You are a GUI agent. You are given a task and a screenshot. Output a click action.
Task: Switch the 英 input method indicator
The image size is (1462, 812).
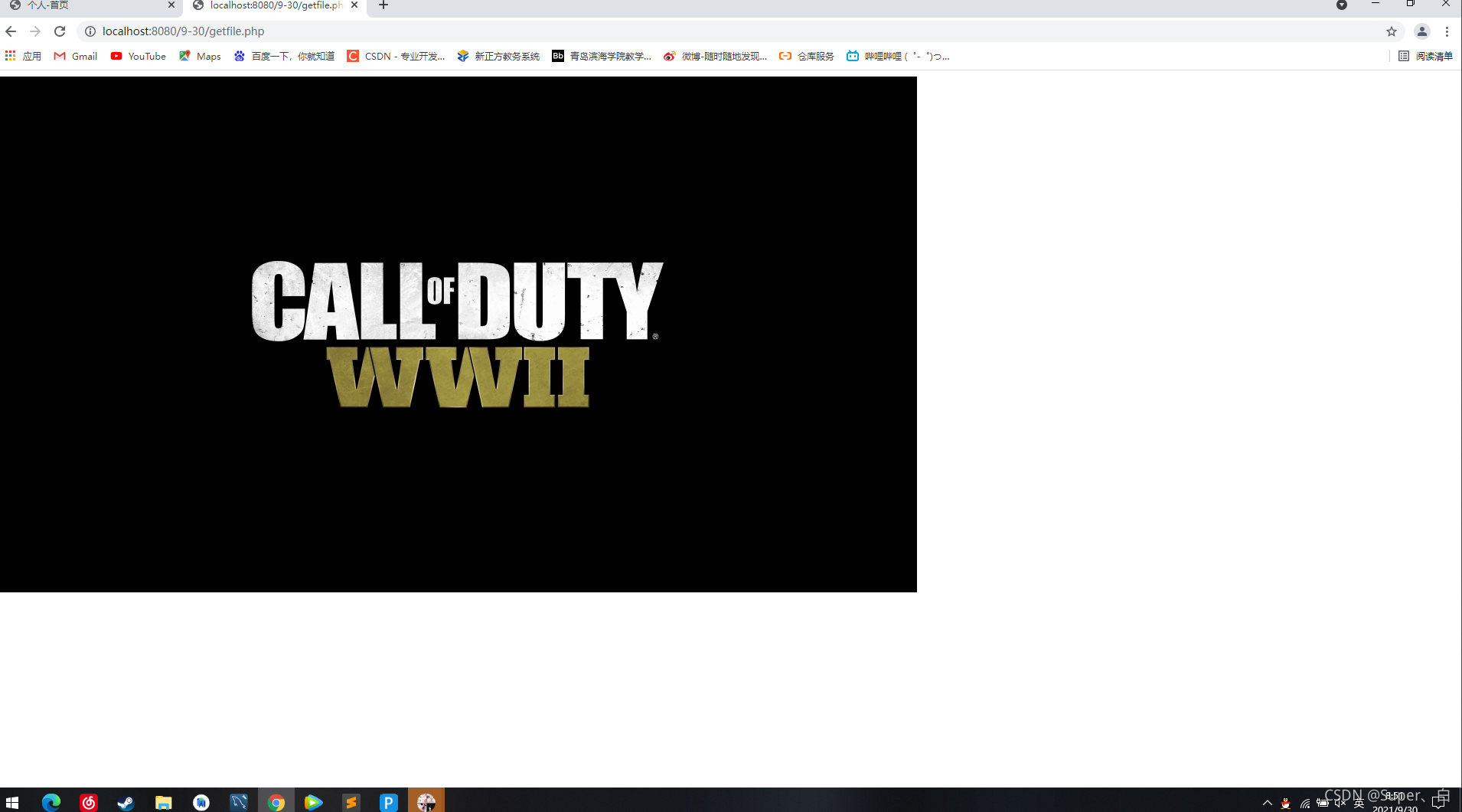(x=1359, y=803)
